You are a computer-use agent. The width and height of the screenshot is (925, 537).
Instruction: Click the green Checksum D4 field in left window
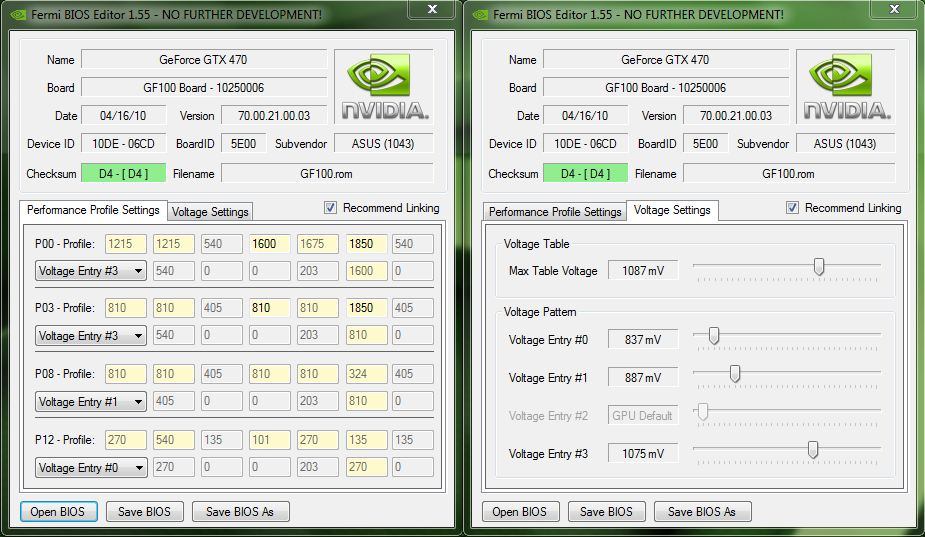tap(123, 173)
